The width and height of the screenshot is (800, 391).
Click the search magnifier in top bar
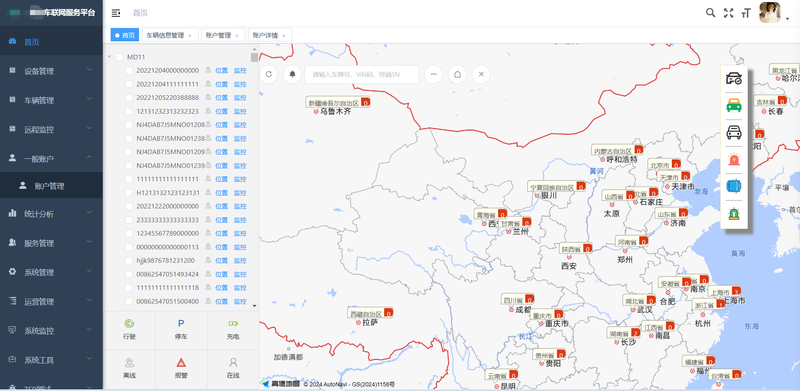(710, 13)
